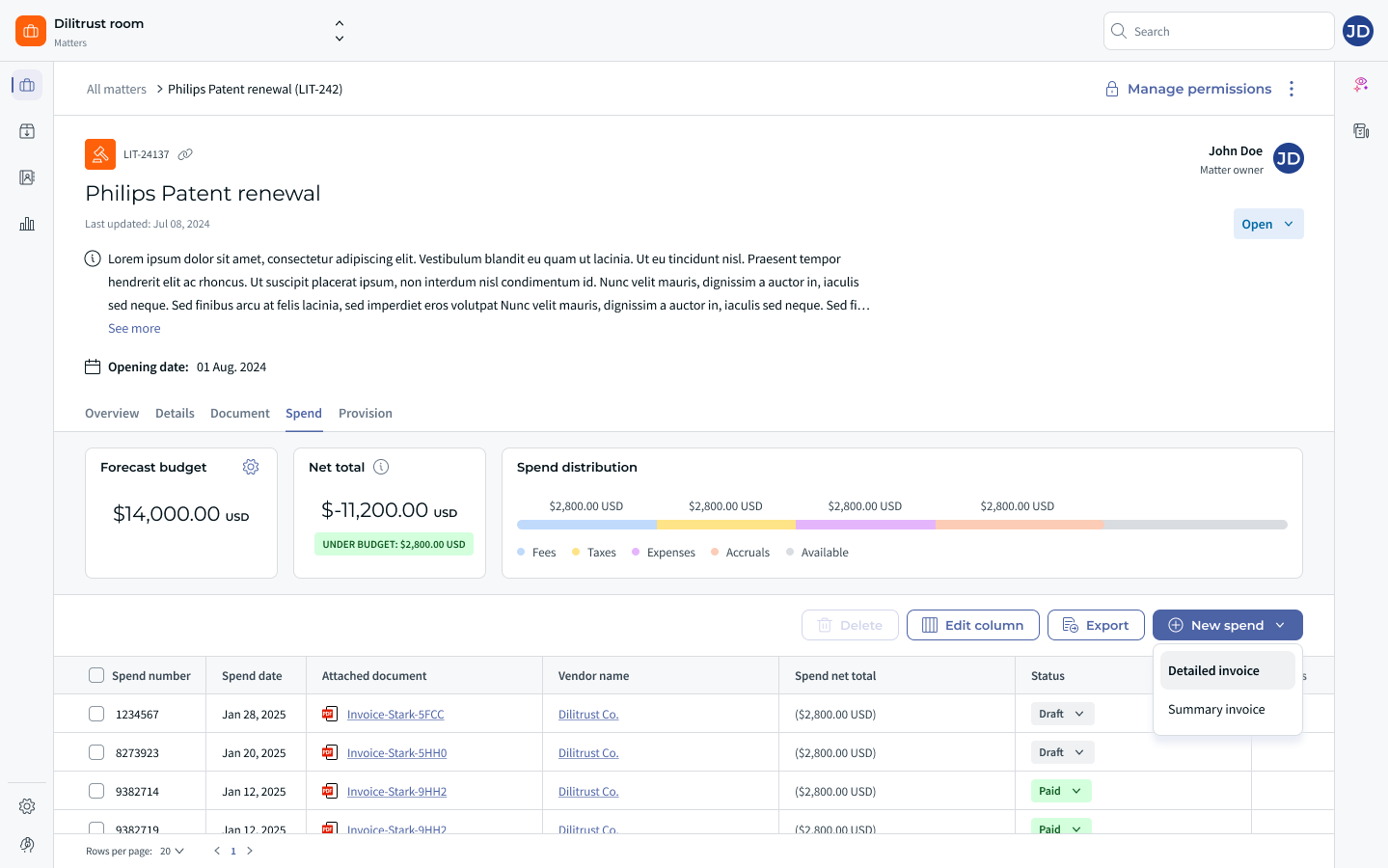
Task: Click the Delete button
Action: 850,625
